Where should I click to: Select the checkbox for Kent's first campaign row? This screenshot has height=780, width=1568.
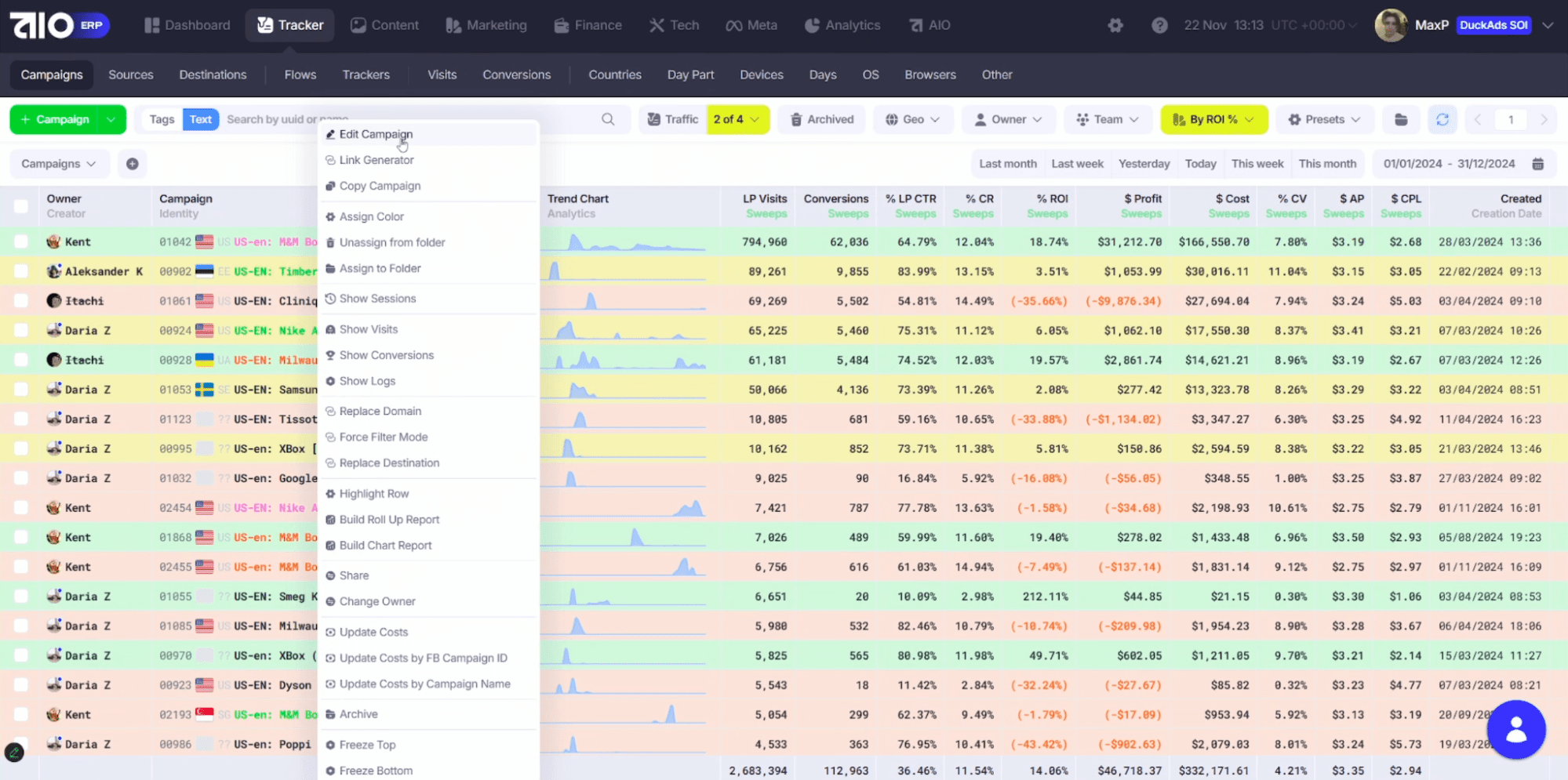coord(21,241)
